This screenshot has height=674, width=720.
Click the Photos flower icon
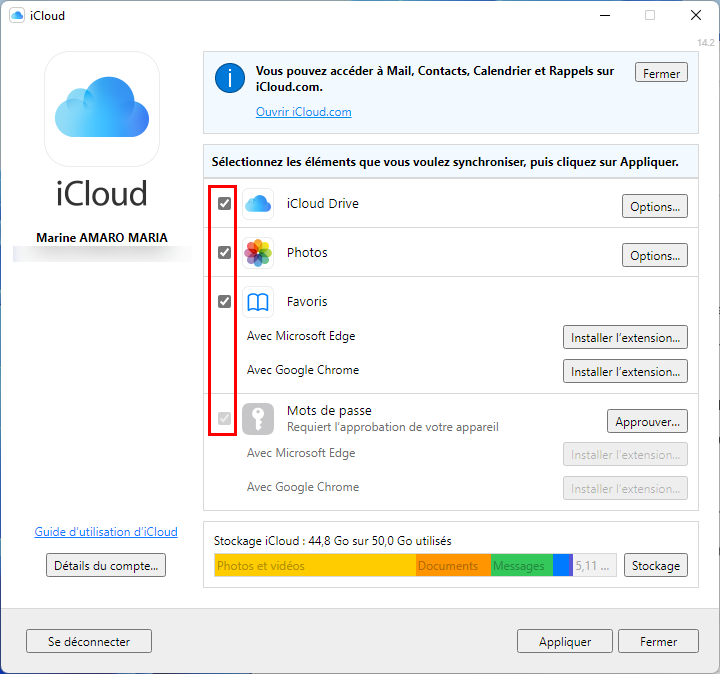tap(258, 253)
